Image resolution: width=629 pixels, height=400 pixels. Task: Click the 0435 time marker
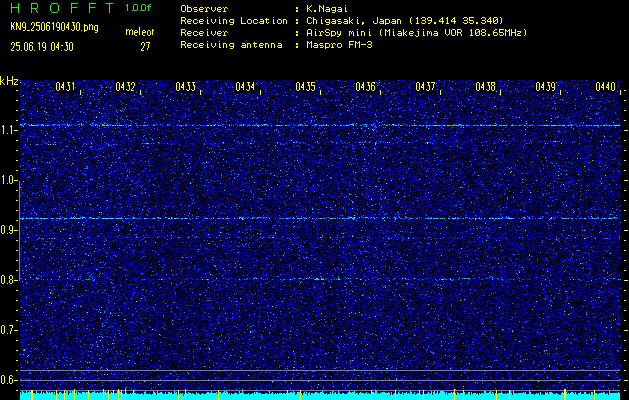pos(306,86)
